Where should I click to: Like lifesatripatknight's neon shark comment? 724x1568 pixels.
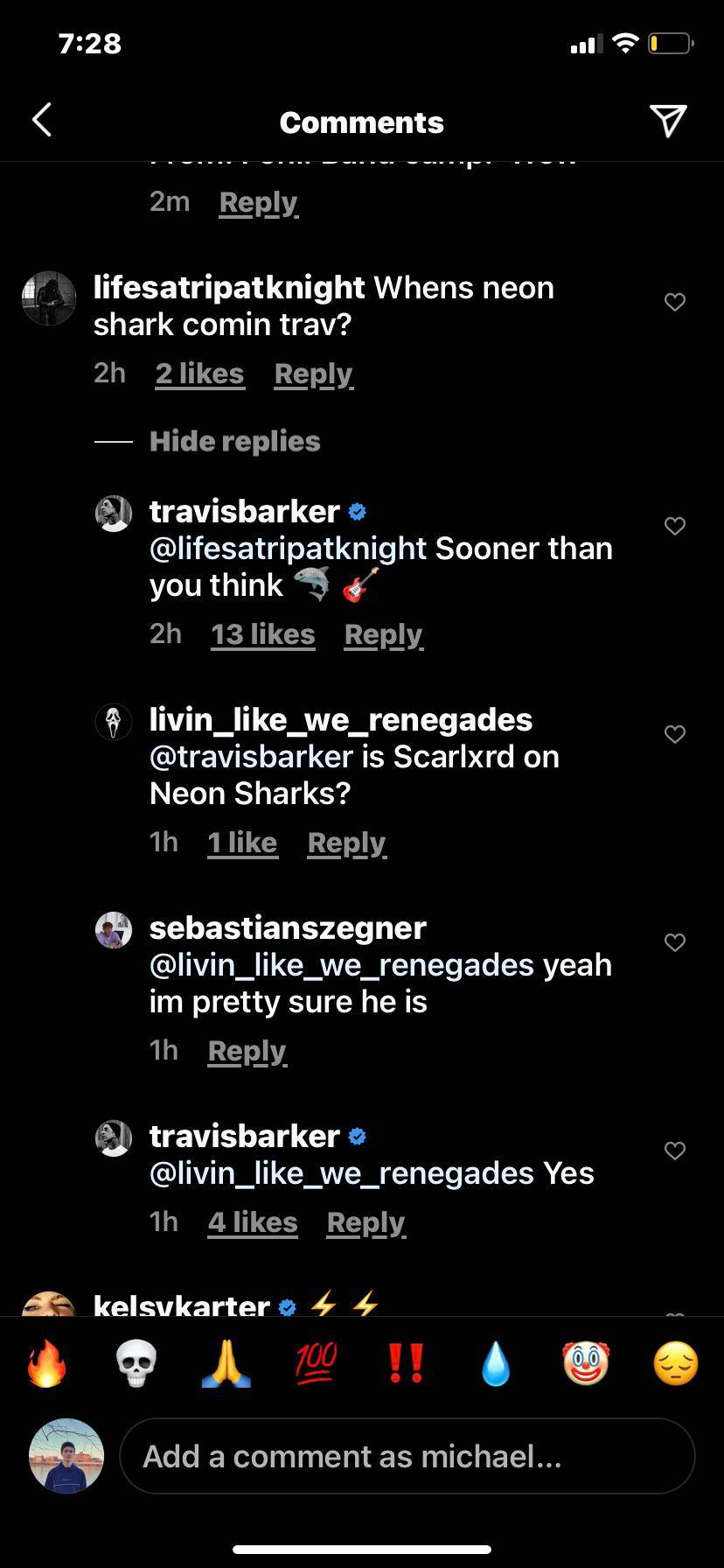673,302
